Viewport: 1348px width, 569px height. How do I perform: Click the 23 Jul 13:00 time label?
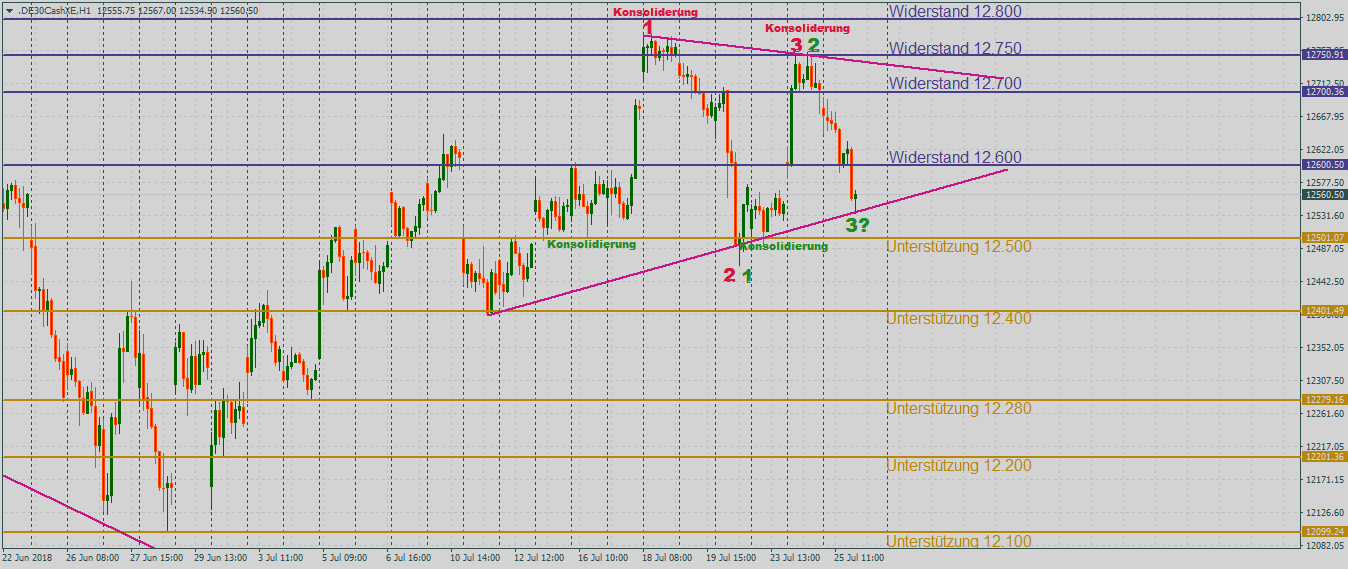[x=796, y=558]
